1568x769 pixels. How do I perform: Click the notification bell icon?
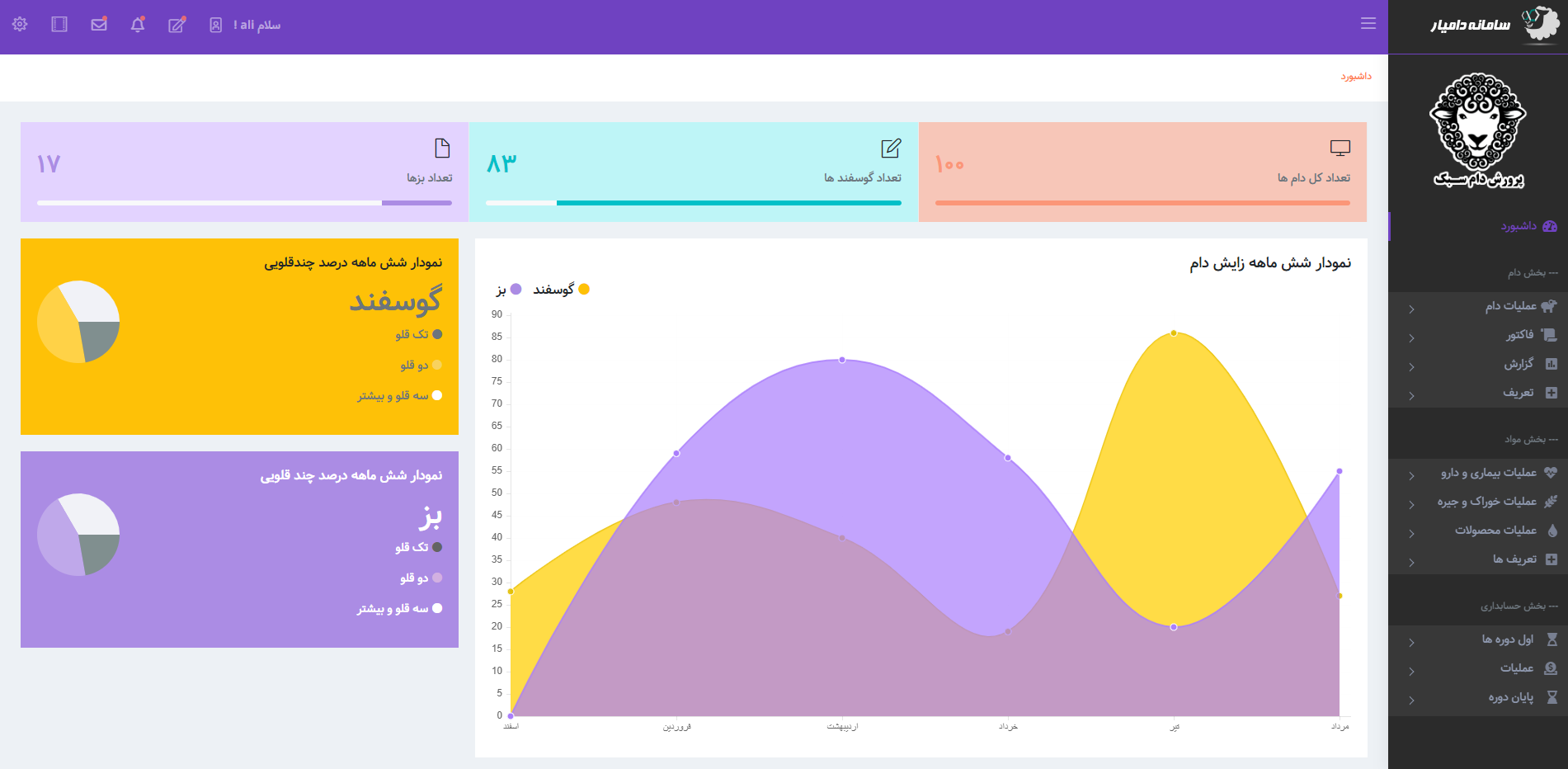[x=138, y=25]
